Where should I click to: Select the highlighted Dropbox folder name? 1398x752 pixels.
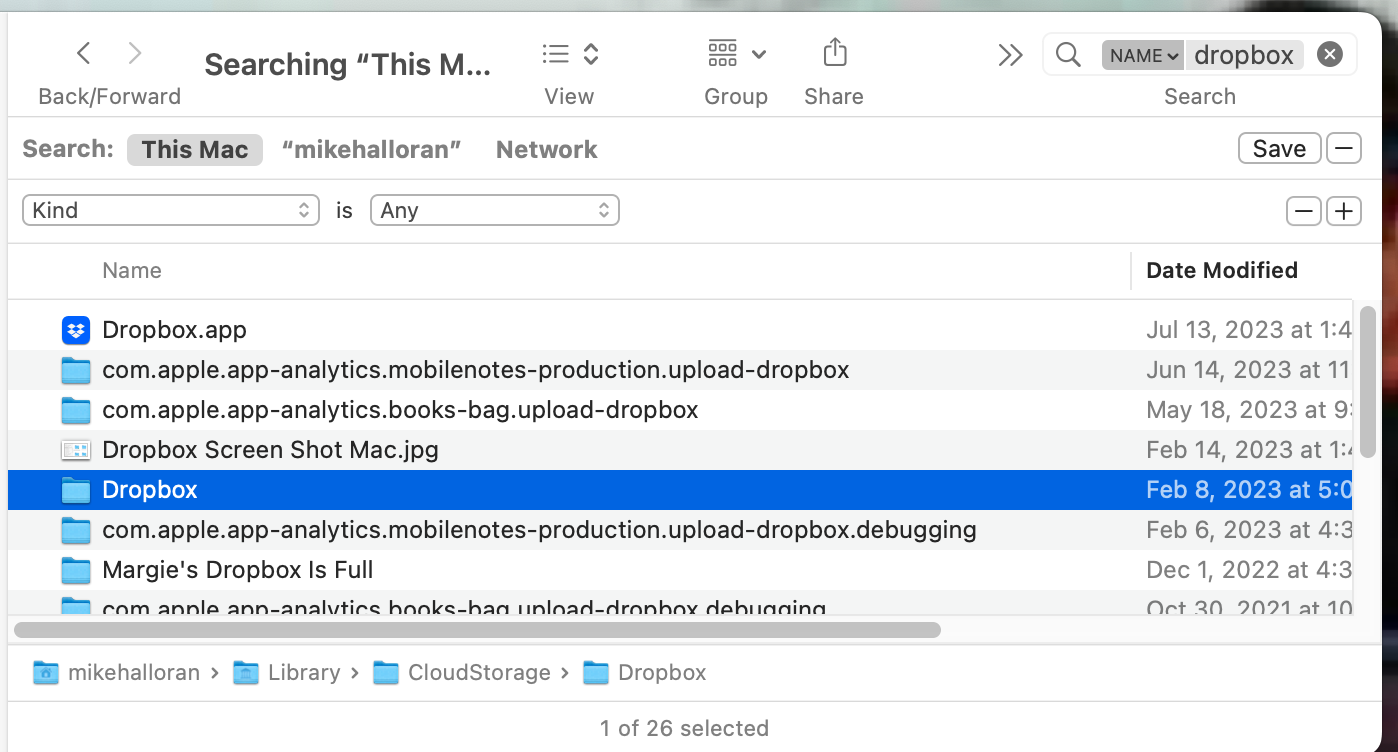click(x=150, y=490)
